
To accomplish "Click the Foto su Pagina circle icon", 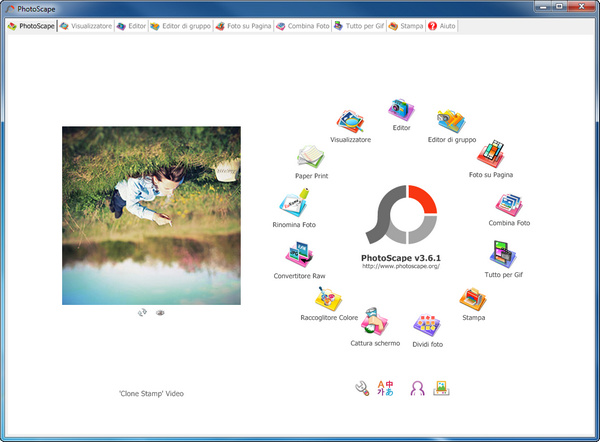I will pyautogui.click(x=491, y=154).
